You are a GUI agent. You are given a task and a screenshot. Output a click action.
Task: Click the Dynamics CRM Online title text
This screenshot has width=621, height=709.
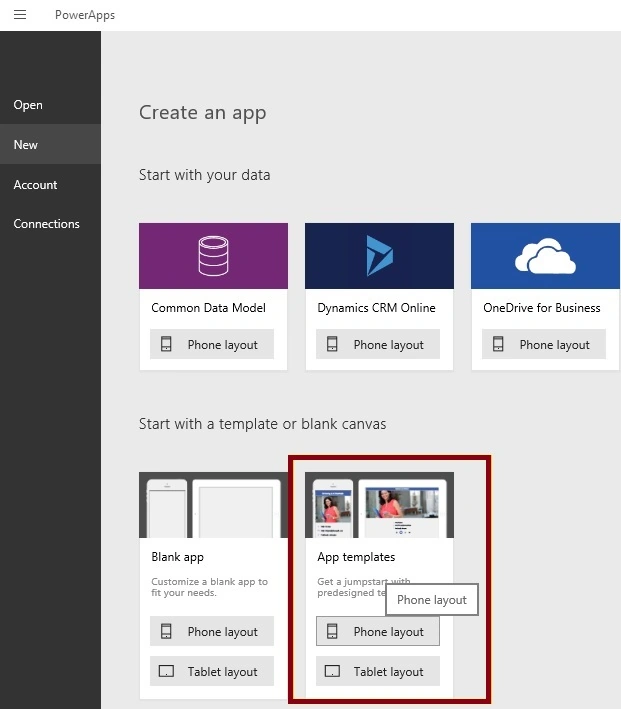point(376,308)
